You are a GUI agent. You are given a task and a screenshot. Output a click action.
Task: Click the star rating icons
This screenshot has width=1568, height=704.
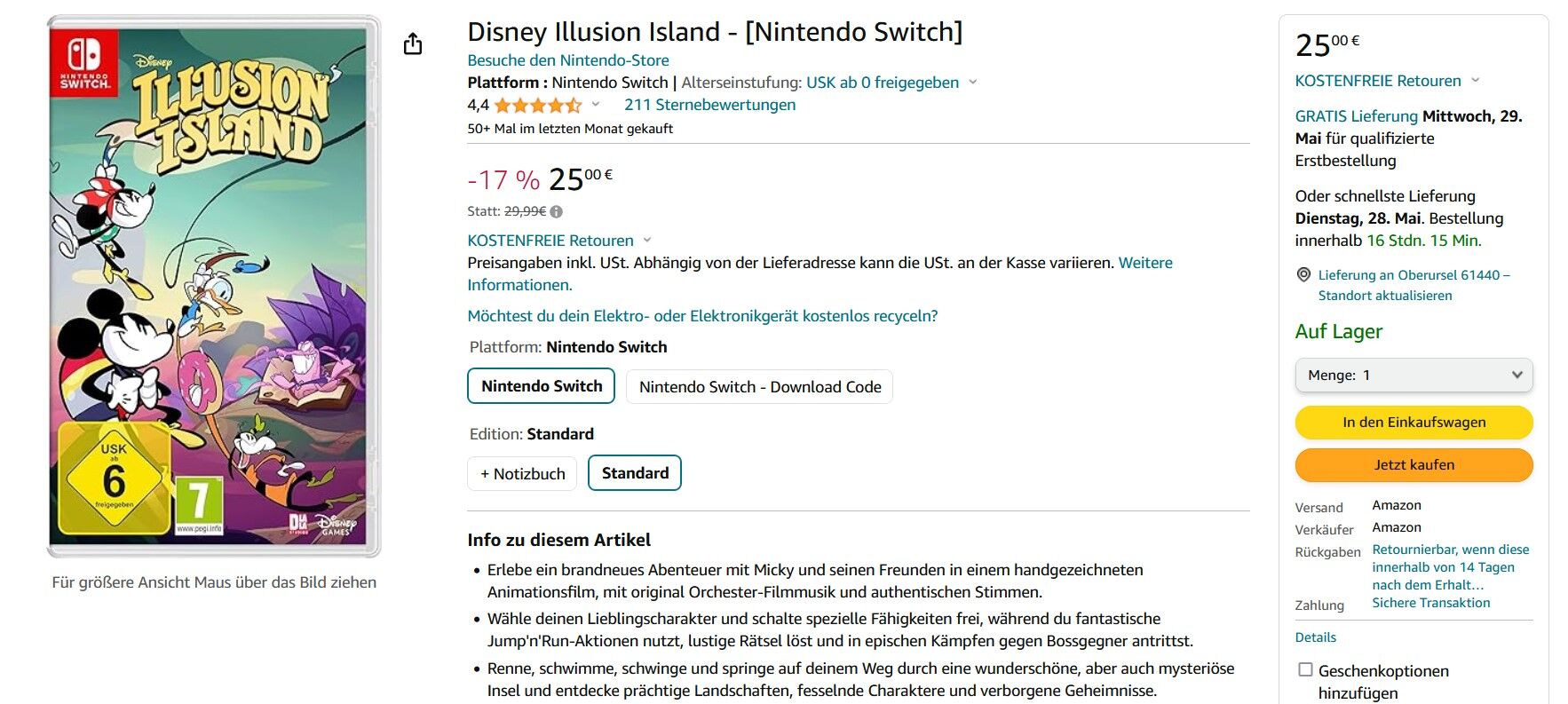click(538, 106)
